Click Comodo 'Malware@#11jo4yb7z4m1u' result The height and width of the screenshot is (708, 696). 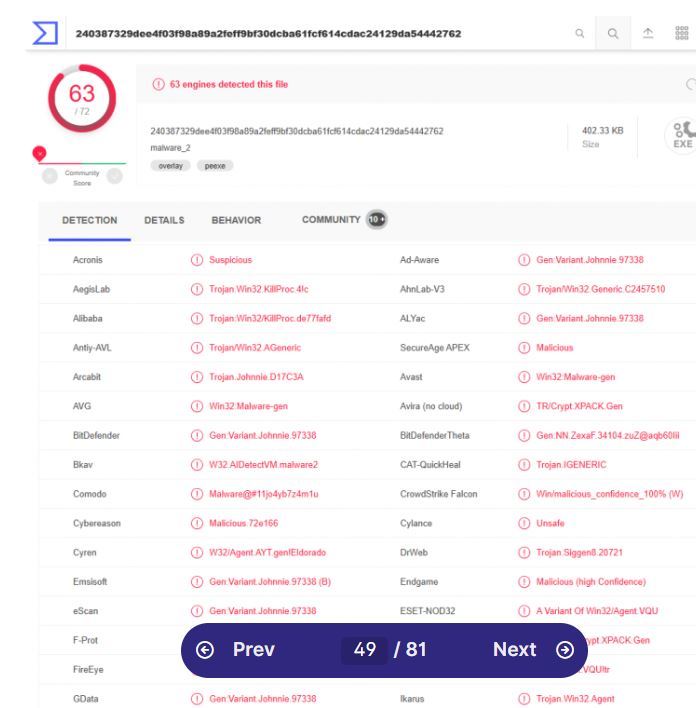click(x=264, y=494)
